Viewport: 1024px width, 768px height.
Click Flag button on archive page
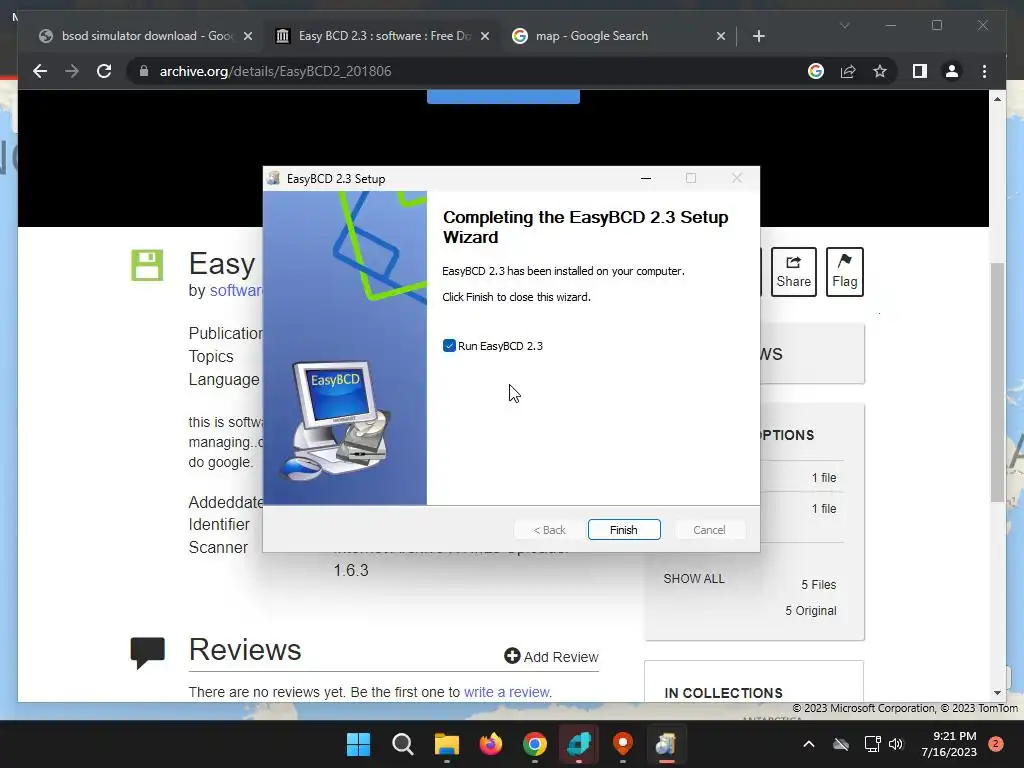(x=844, y=272)
